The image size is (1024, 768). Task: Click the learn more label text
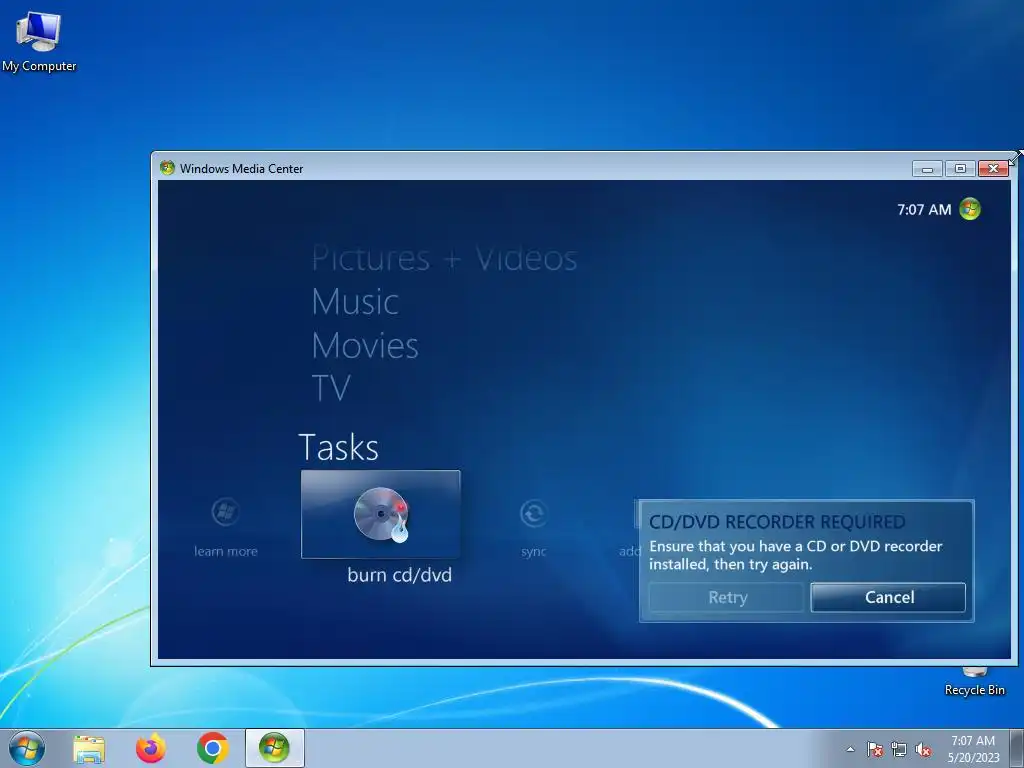[225, 551]
